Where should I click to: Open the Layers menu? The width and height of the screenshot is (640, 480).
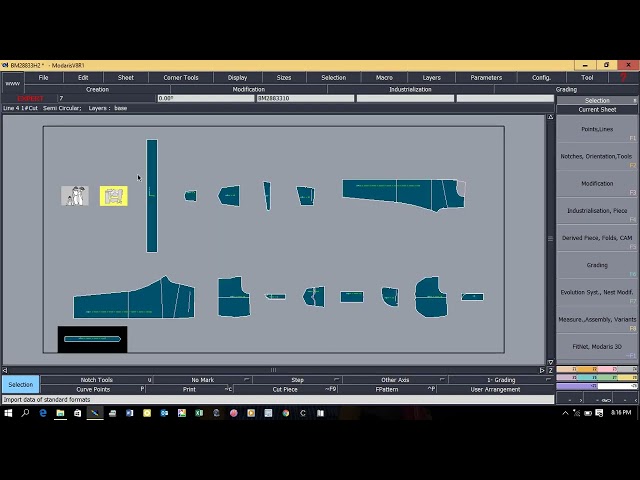pos(431,78)
